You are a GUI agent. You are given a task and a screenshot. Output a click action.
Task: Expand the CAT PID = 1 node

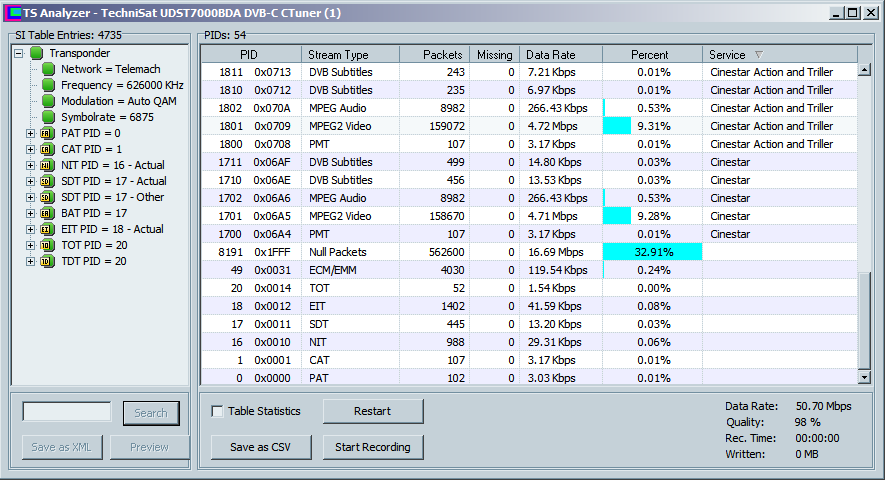(x=30, y=149)
